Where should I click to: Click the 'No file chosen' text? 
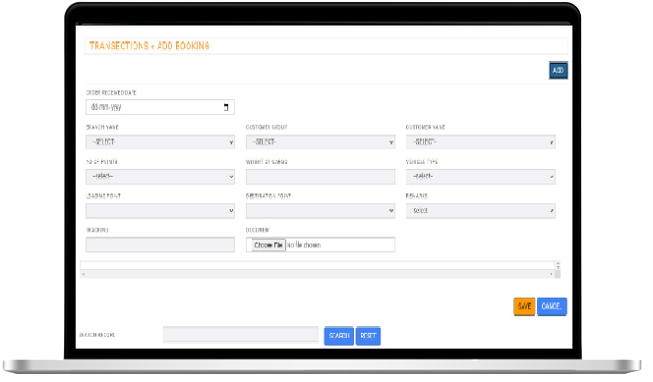tap(304, 245)
